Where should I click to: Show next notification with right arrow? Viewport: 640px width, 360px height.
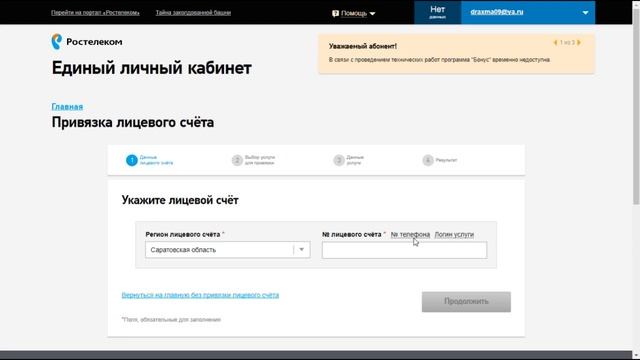click(x=579, y=42)
